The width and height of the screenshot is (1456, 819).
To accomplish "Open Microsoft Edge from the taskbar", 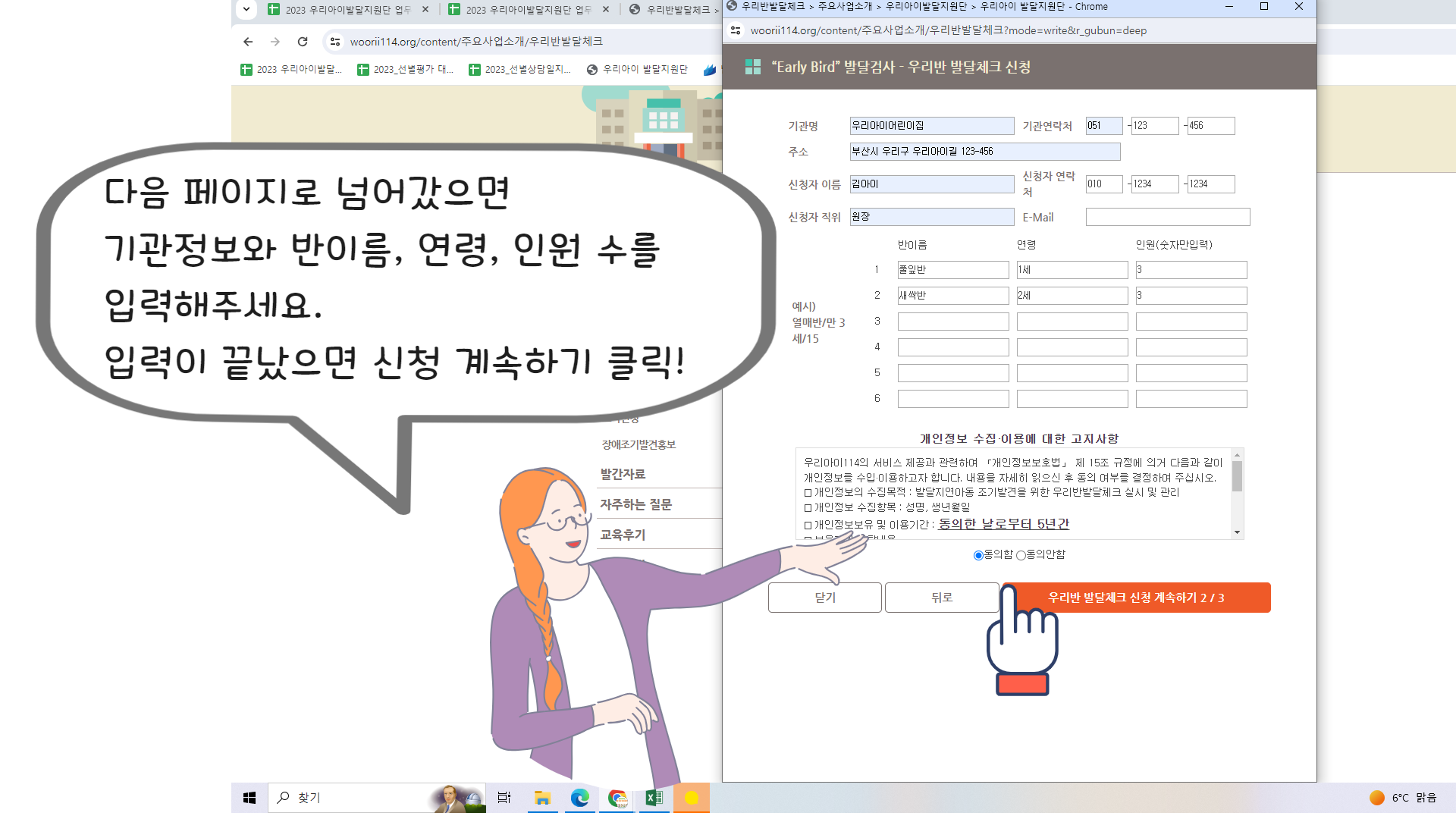I will point(580,798).
